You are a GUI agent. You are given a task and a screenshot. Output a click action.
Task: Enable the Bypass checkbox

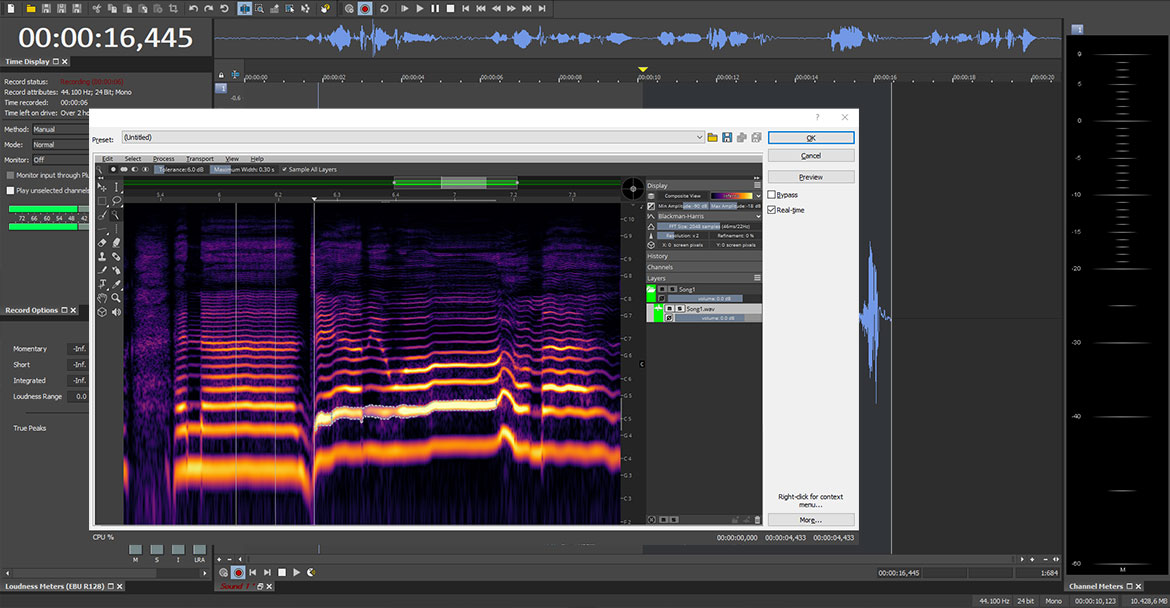point(772,195)
